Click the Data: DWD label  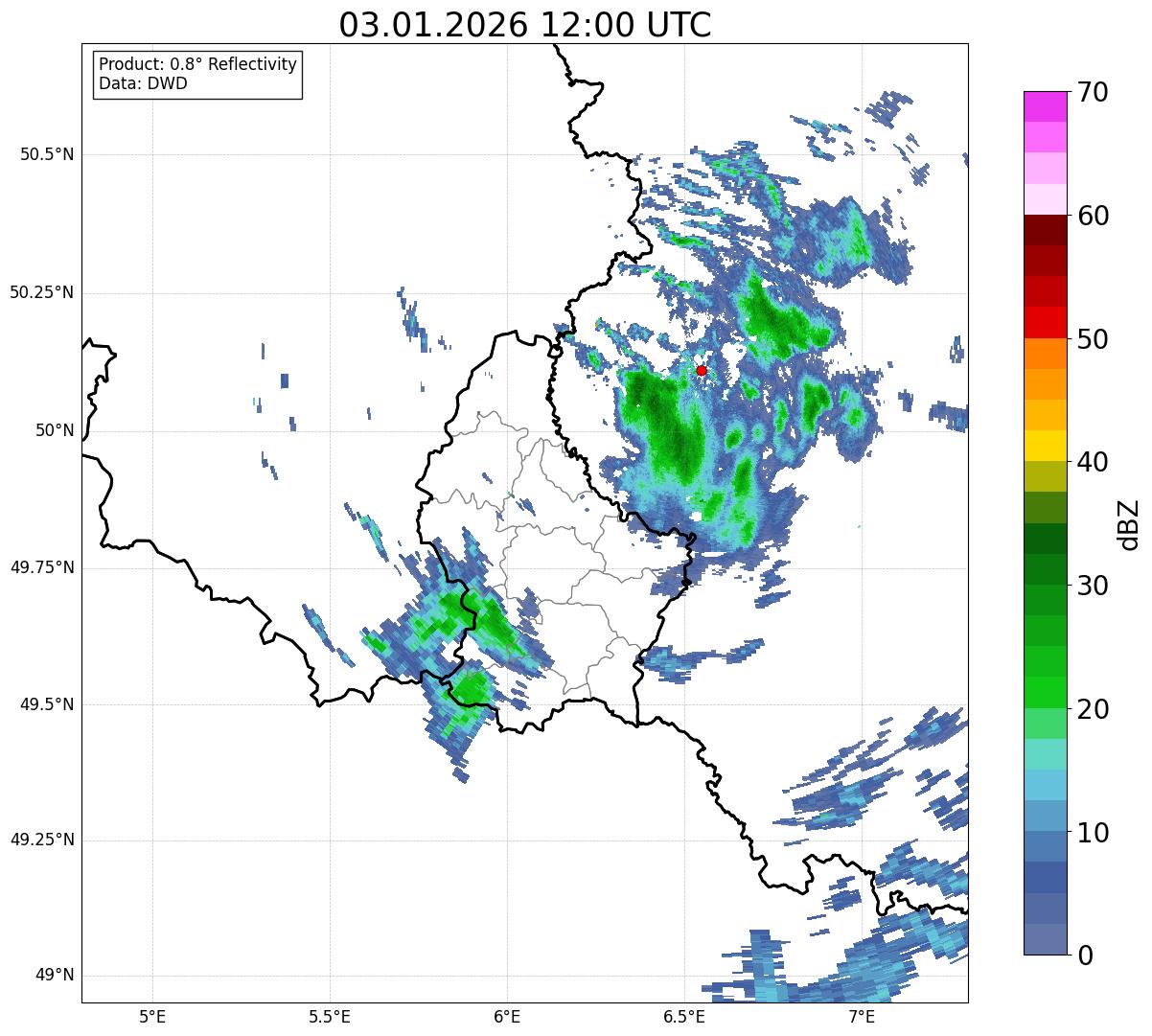(143, 83)
